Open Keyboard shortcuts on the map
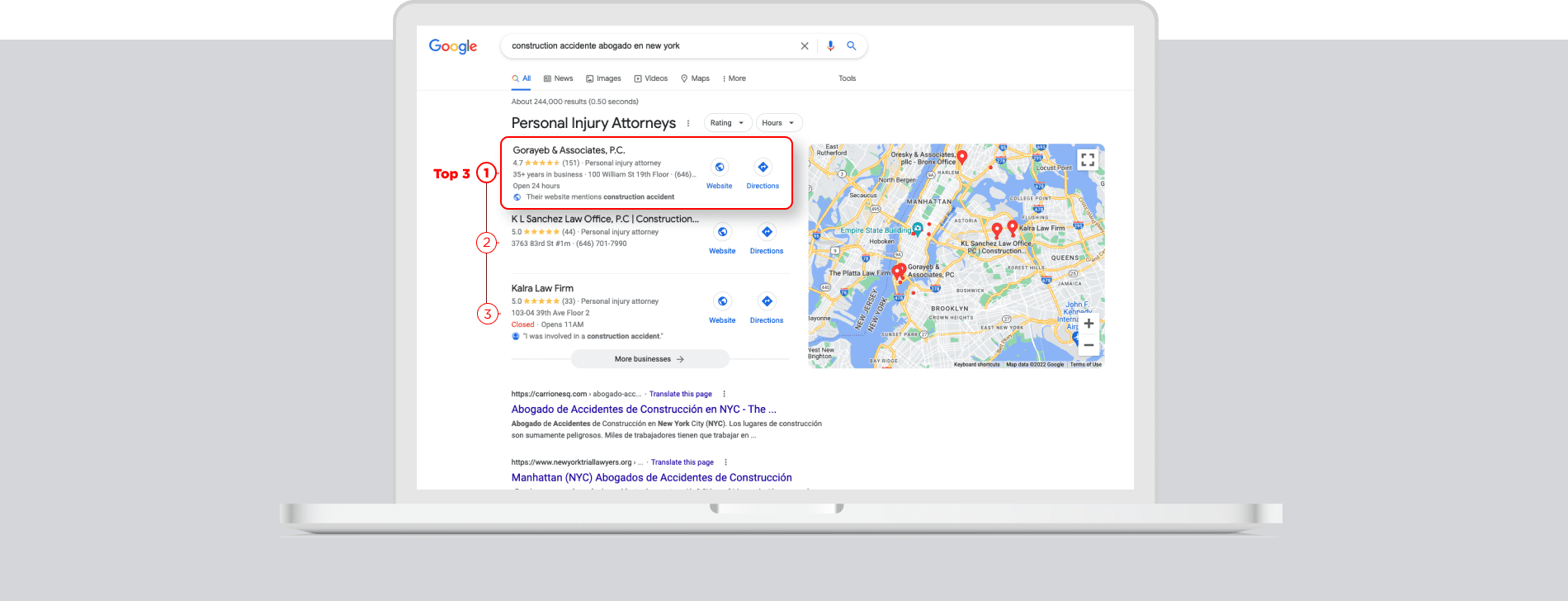The width and height of the screenshot is (1568, 601). [976, 364]
